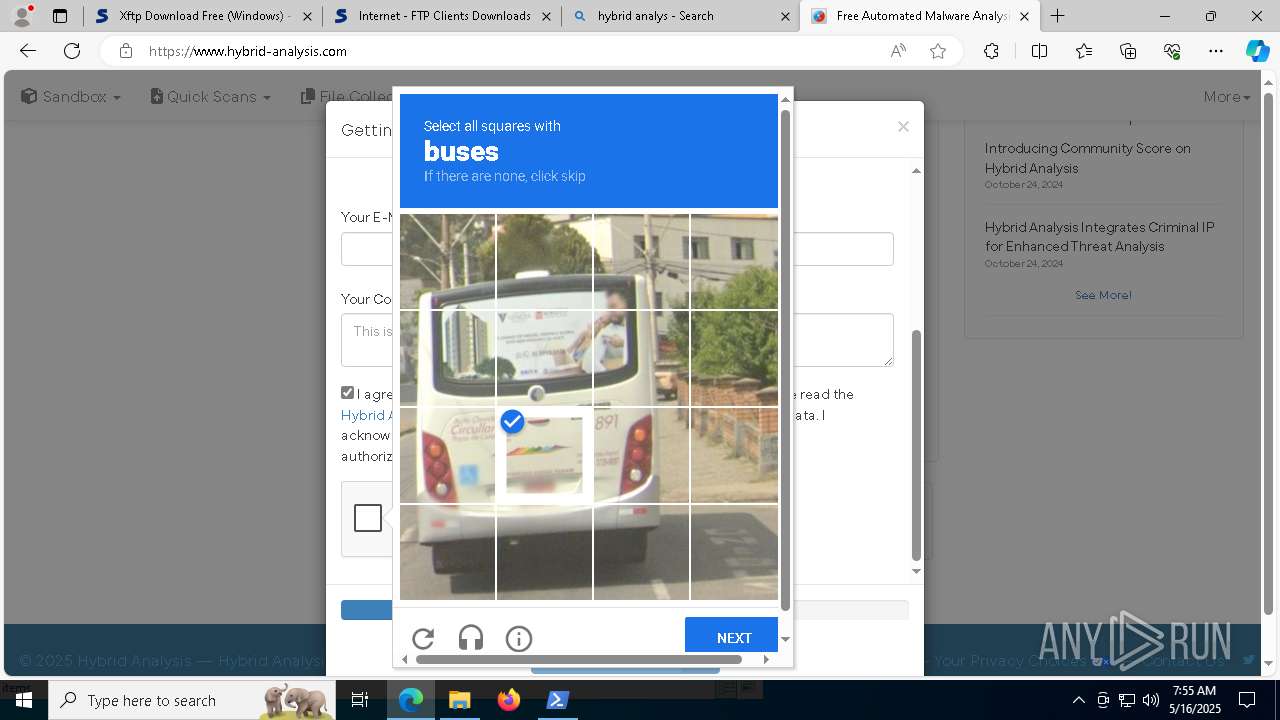The height and width of the screenshot is (720, 1280).
Task: Open the captcha help information icon
Action: 518,638
